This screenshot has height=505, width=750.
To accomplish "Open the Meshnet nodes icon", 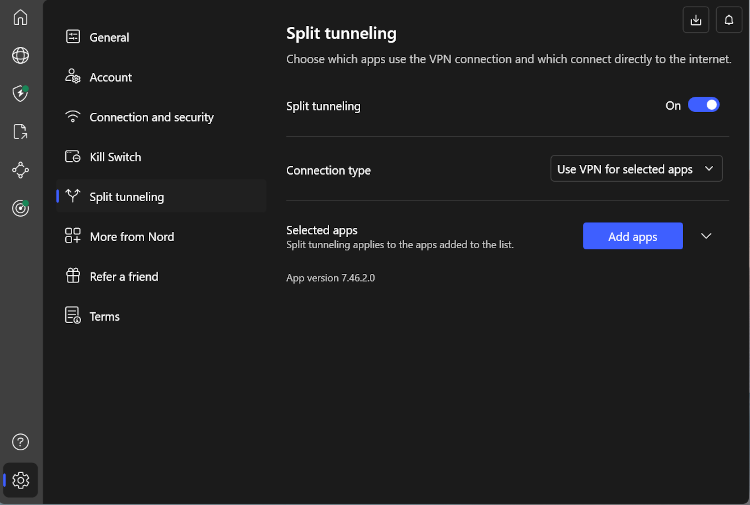I will [20, 170].
